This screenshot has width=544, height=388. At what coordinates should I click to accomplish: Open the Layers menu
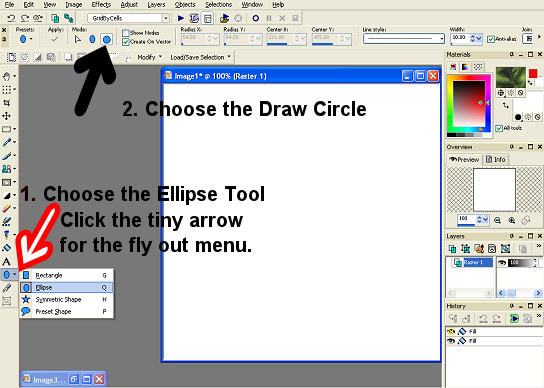pyautogui.click(x=156, y=5)
